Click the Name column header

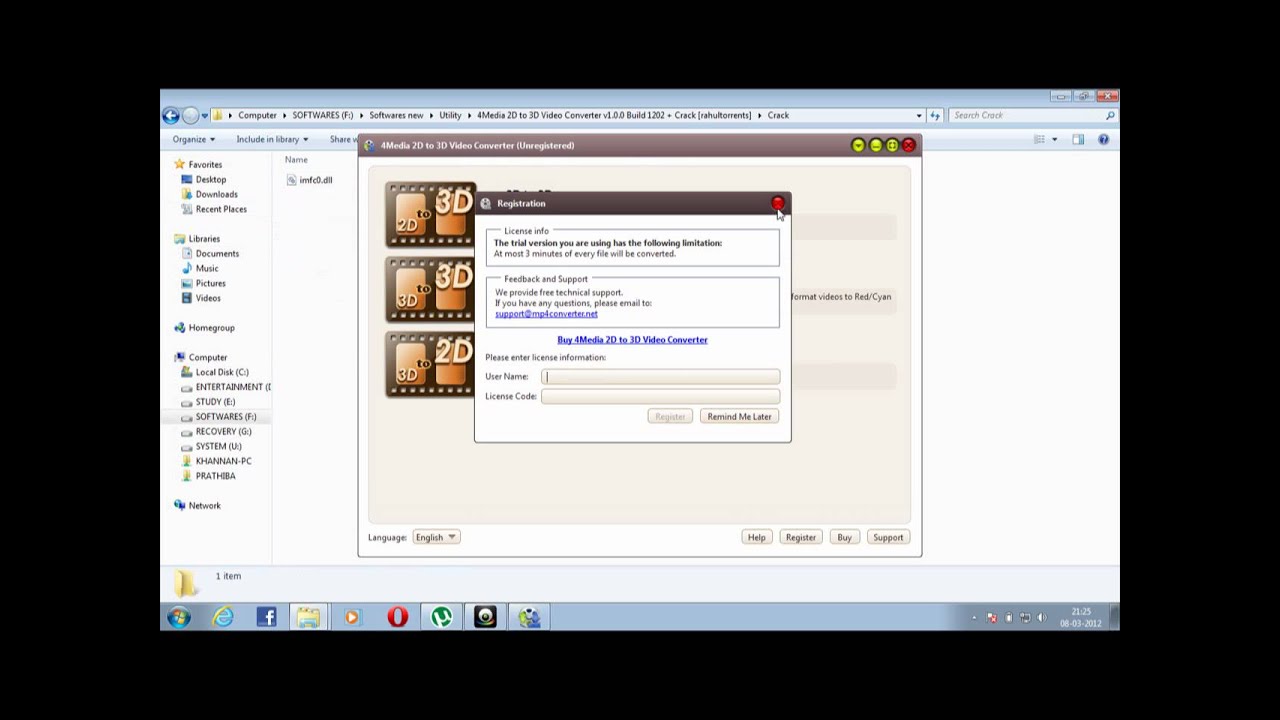[x=296, y=160]
